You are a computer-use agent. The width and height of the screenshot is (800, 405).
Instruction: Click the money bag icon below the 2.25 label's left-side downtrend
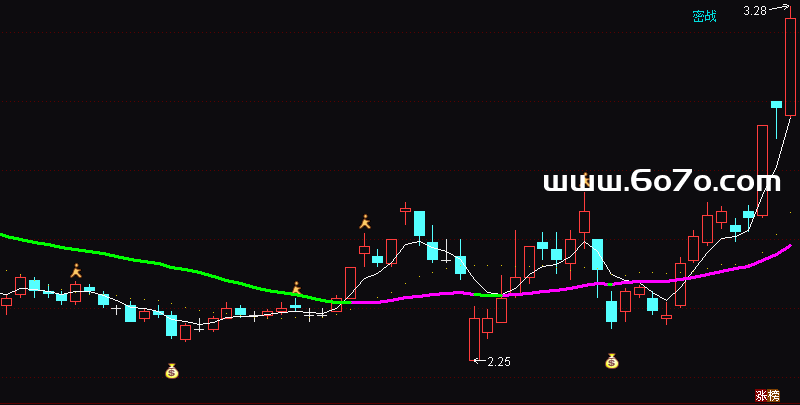point(172,371)
